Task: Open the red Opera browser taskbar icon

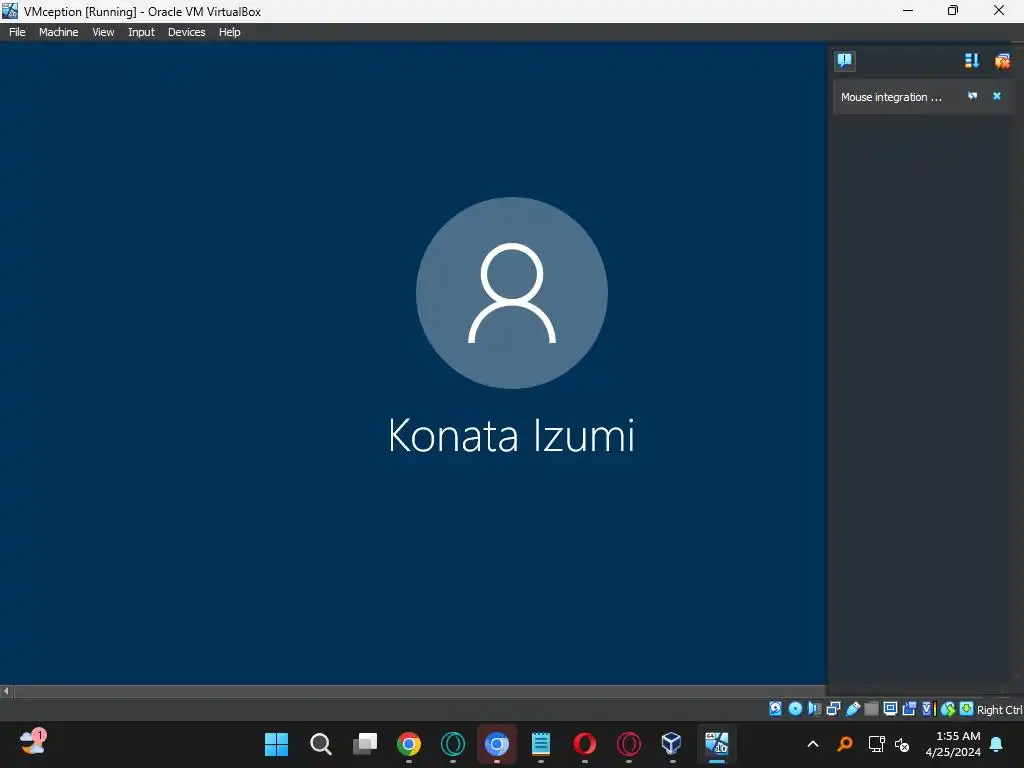Action: pos(584,744)
